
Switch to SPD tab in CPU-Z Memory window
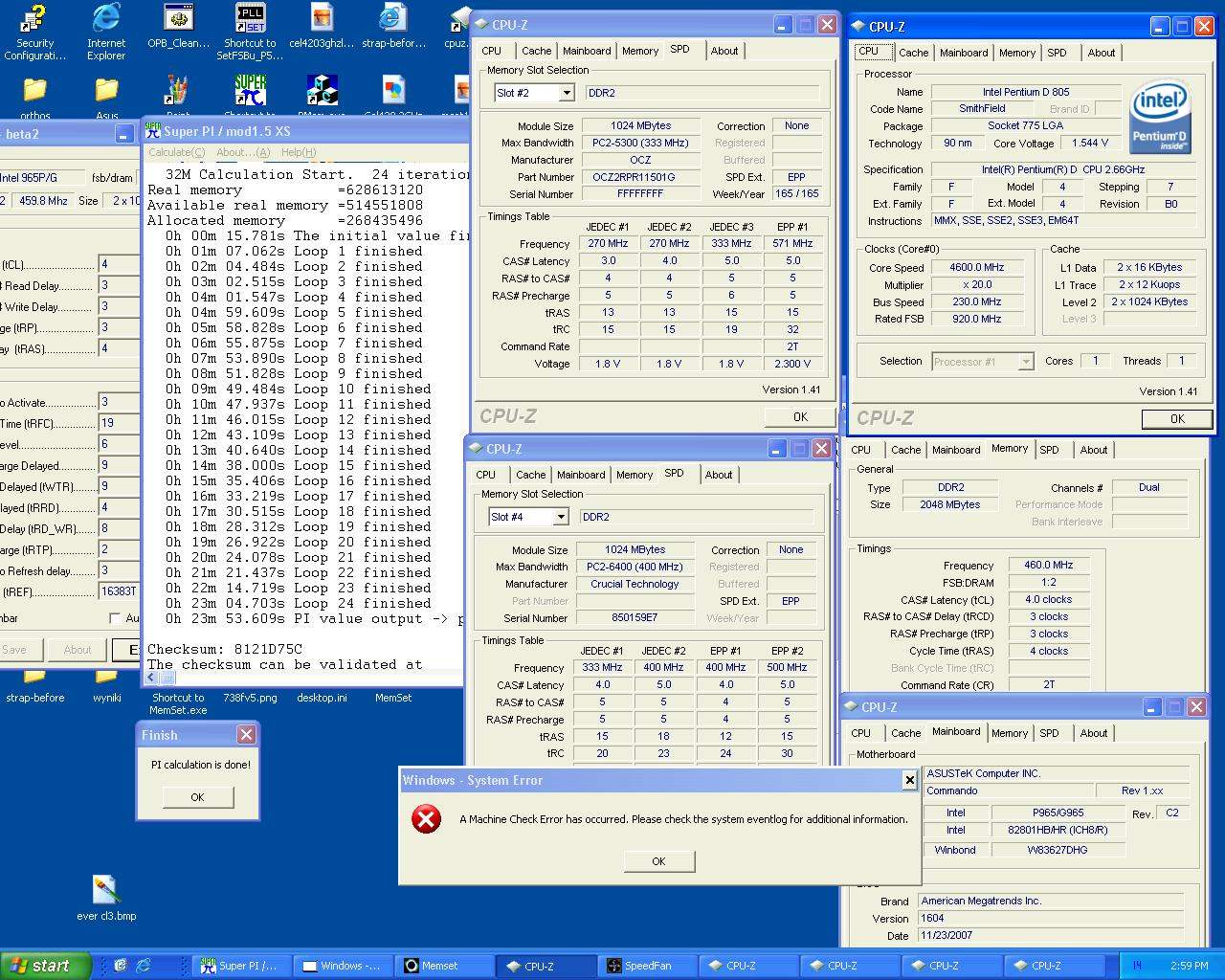1049,450
